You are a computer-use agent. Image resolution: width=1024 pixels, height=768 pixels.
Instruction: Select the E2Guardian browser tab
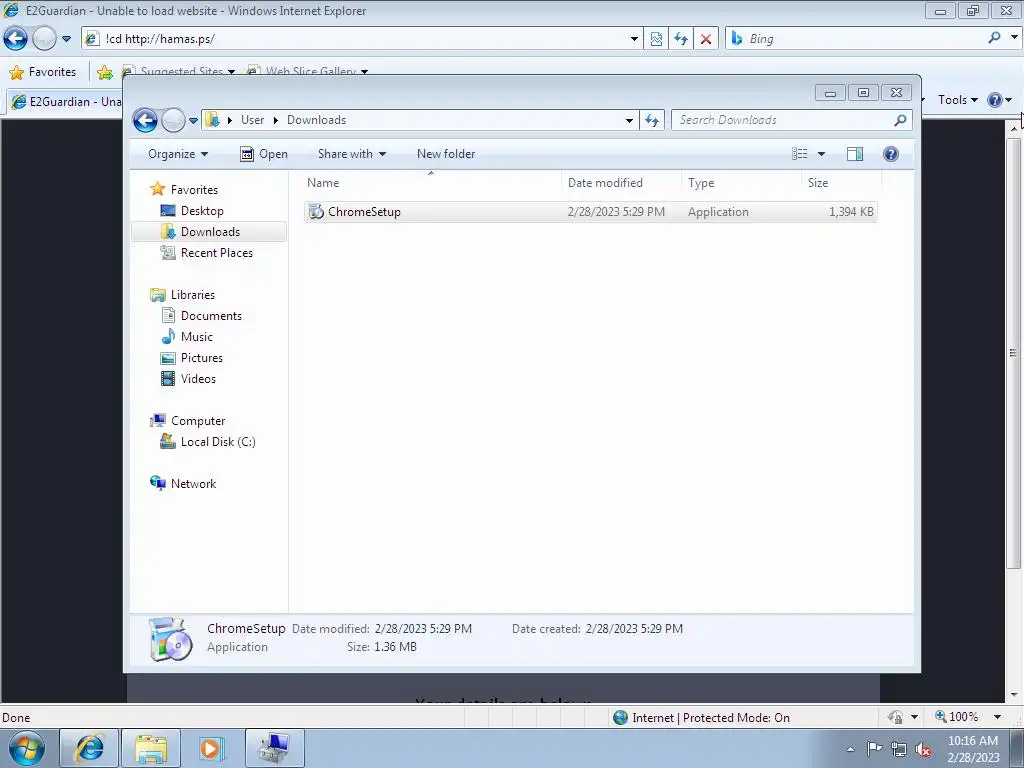pos(65,102)
